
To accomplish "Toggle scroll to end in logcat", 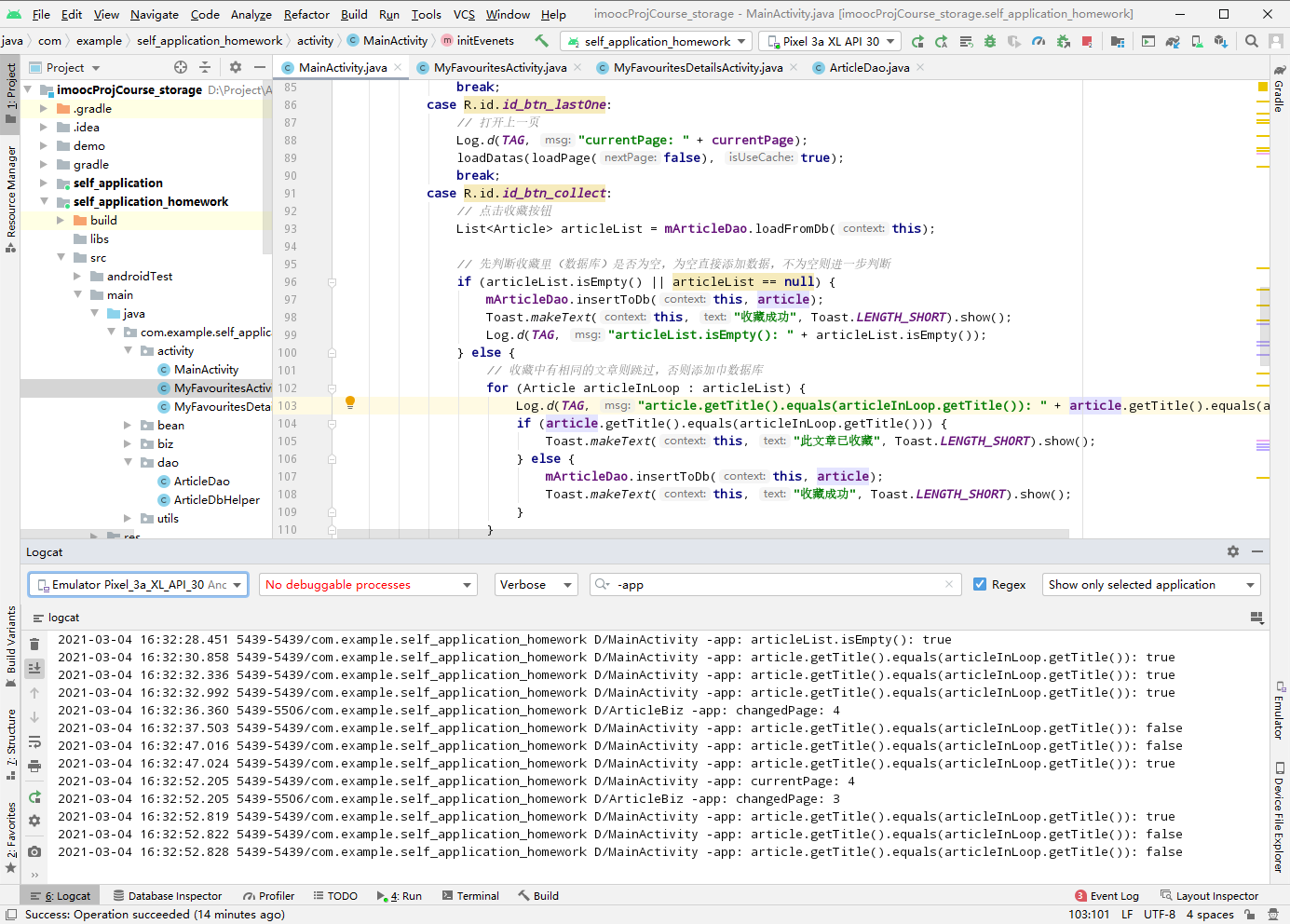I will [34, 669].
